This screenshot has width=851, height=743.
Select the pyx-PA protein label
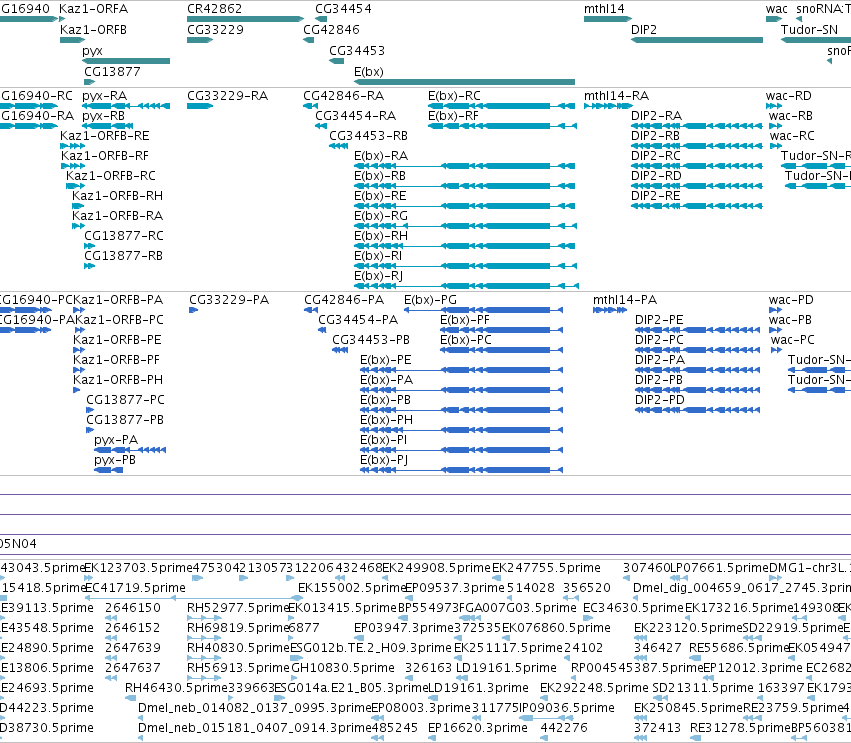click(x=116, y=440)
